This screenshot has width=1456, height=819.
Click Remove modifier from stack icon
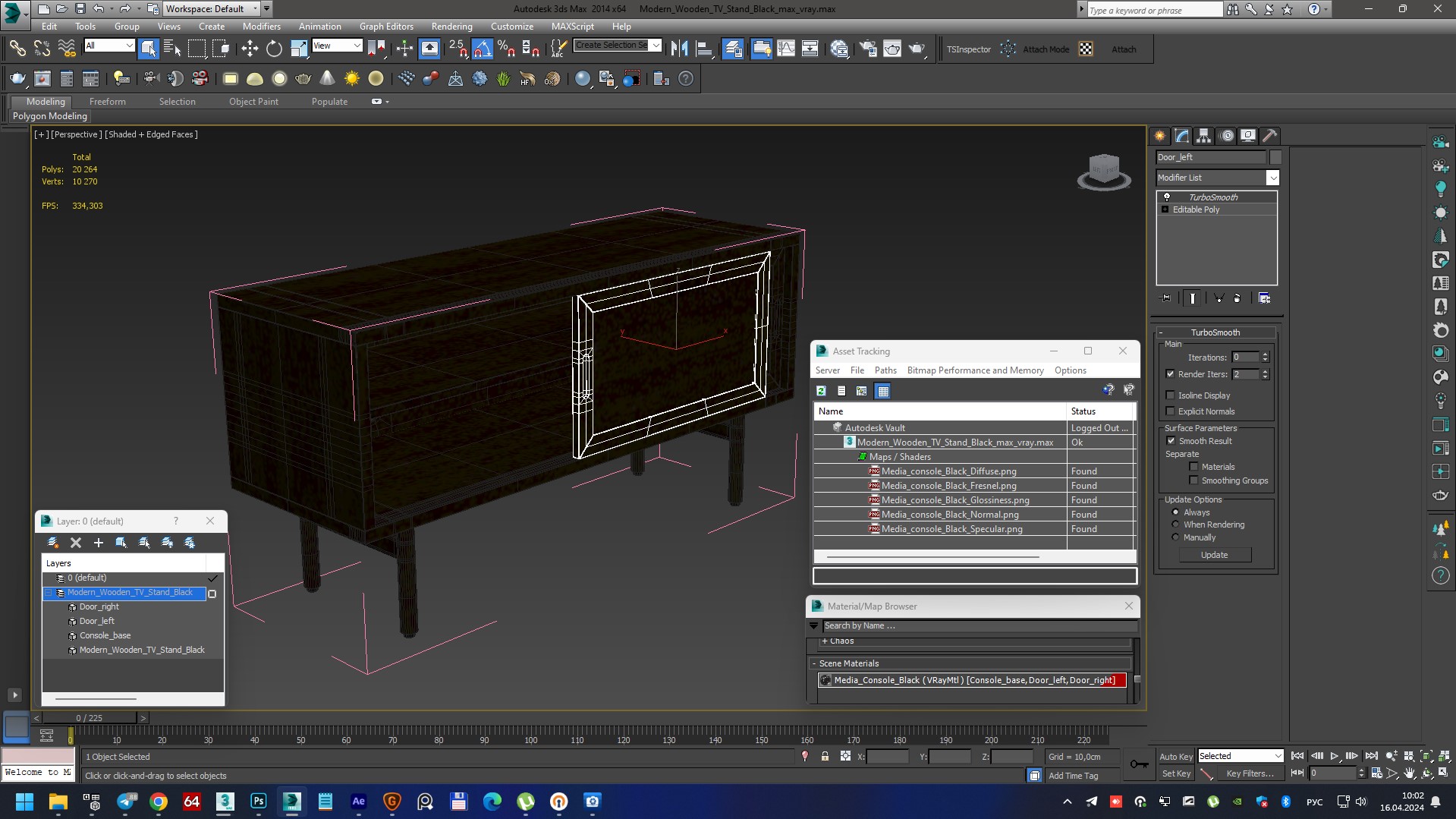tap(1237, 298)
